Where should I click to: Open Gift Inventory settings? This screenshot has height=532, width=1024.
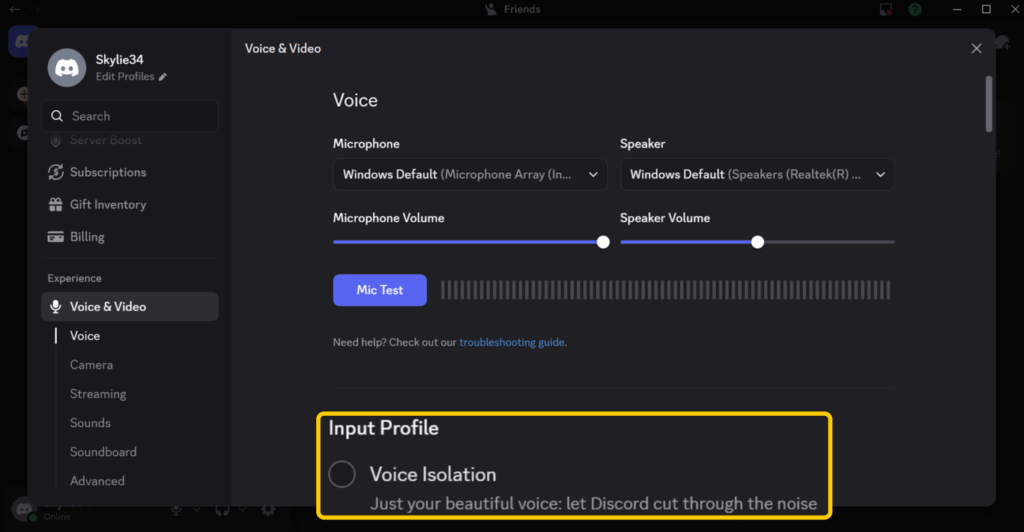pos(129,204)
